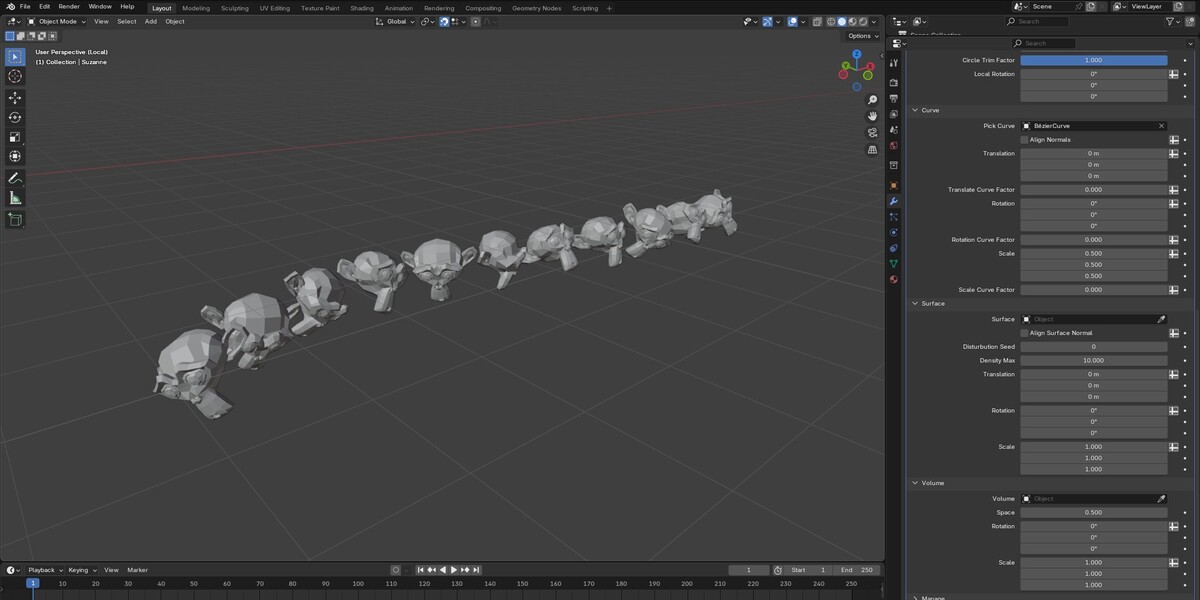Pick the Annotate pencil tool
The width and height of the screenshot is (1200, 600).
point(15,178)
